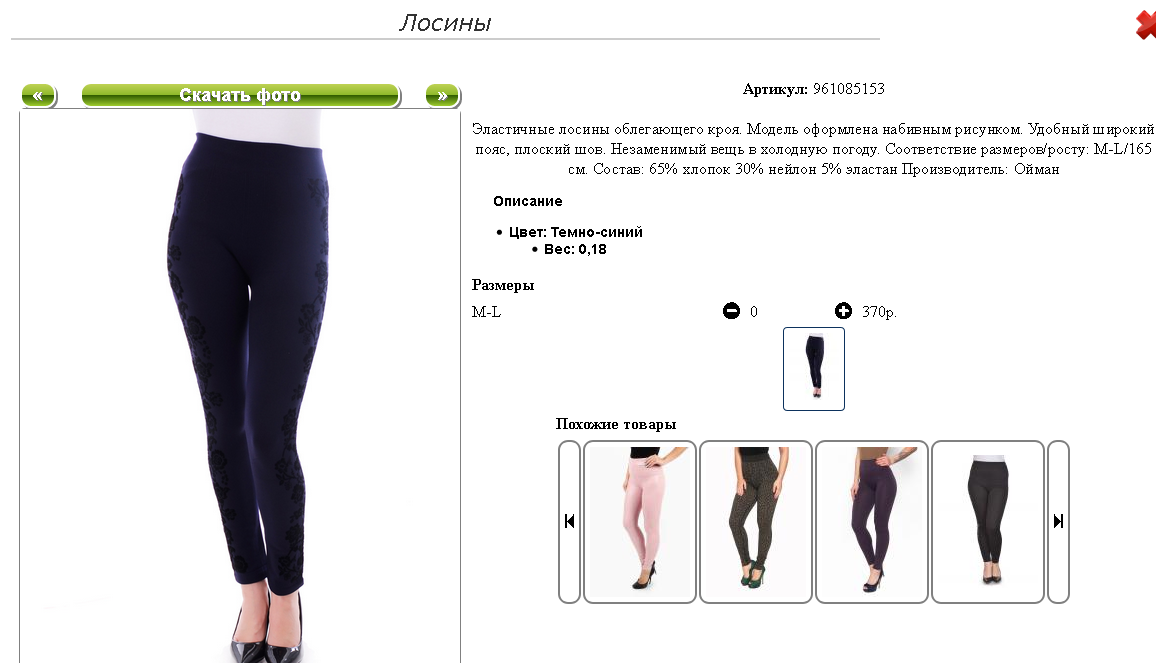
Task: Open the purple leggings similar product
Action: point(871,521)
